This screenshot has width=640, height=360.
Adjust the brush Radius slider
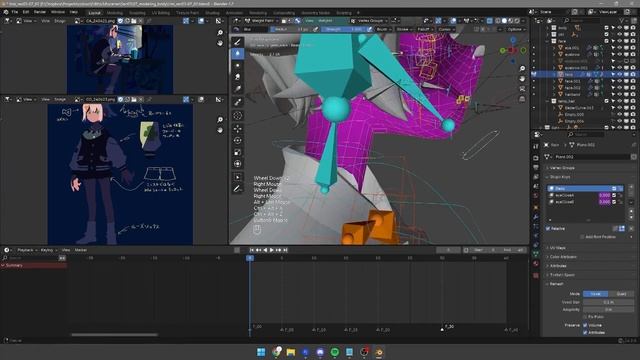point(290,29)
